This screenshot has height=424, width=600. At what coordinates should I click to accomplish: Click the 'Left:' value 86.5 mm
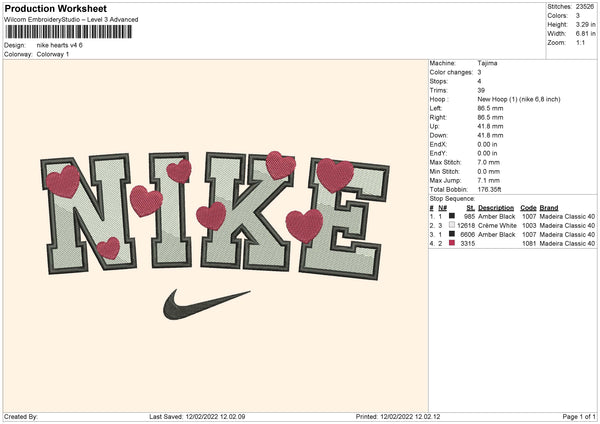click(x=490, y=108)
